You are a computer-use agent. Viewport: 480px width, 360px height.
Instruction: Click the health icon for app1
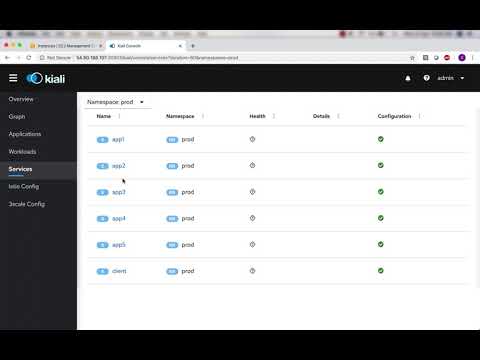tap(252, 139)
